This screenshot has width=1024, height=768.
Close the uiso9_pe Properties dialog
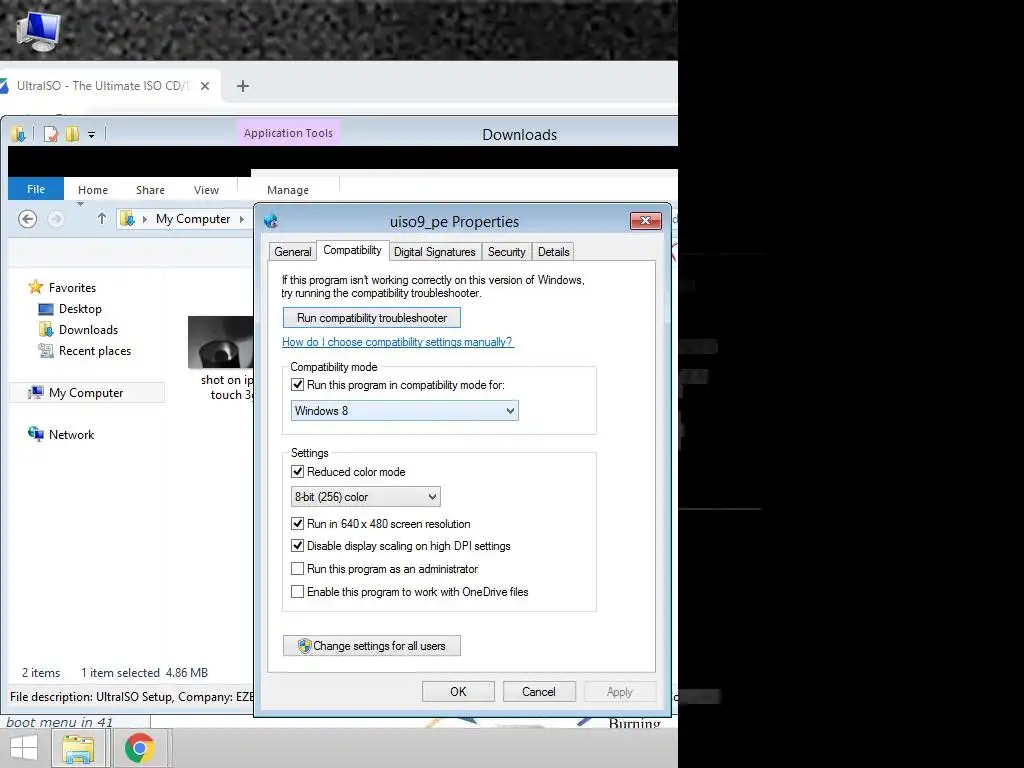[645, 221]
